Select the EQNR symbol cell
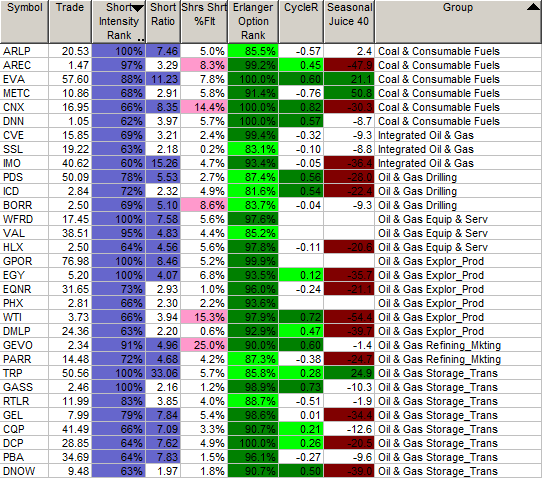The height and width of the screenshot is (480, 542). (24, 289)
